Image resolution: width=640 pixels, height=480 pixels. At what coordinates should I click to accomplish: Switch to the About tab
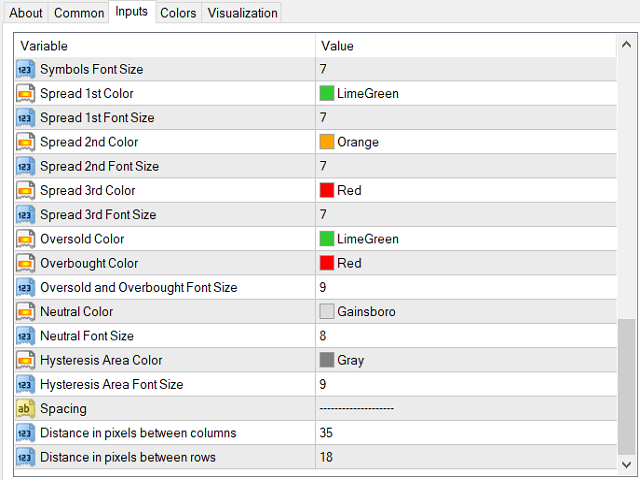[26, 13]
